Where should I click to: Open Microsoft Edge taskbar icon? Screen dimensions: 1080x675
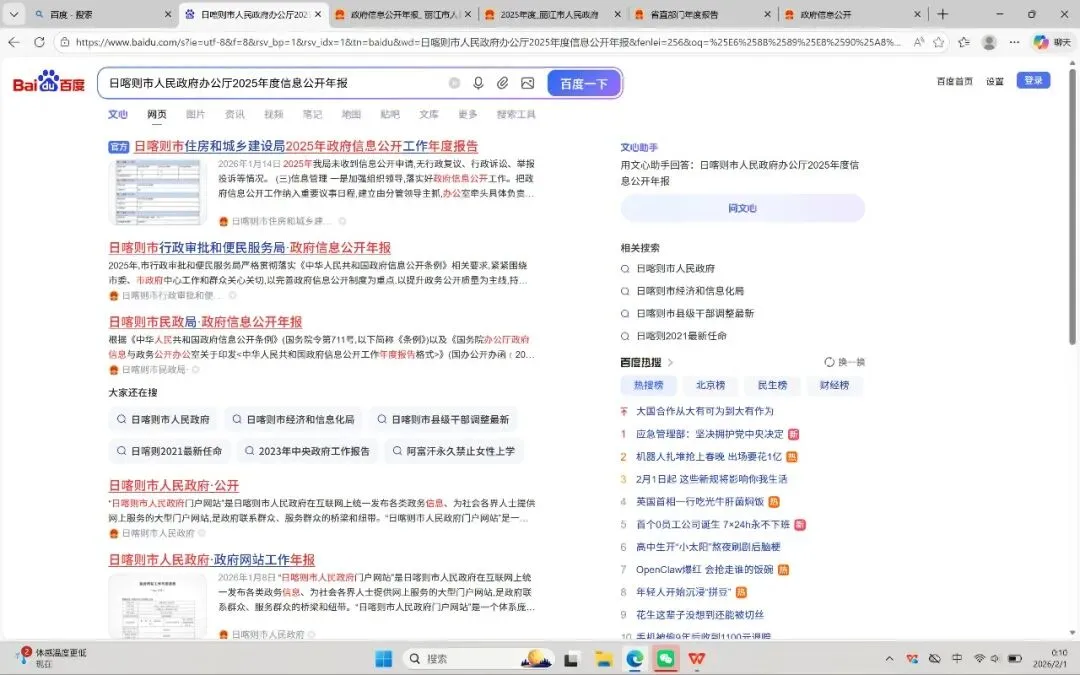(634, 659)
